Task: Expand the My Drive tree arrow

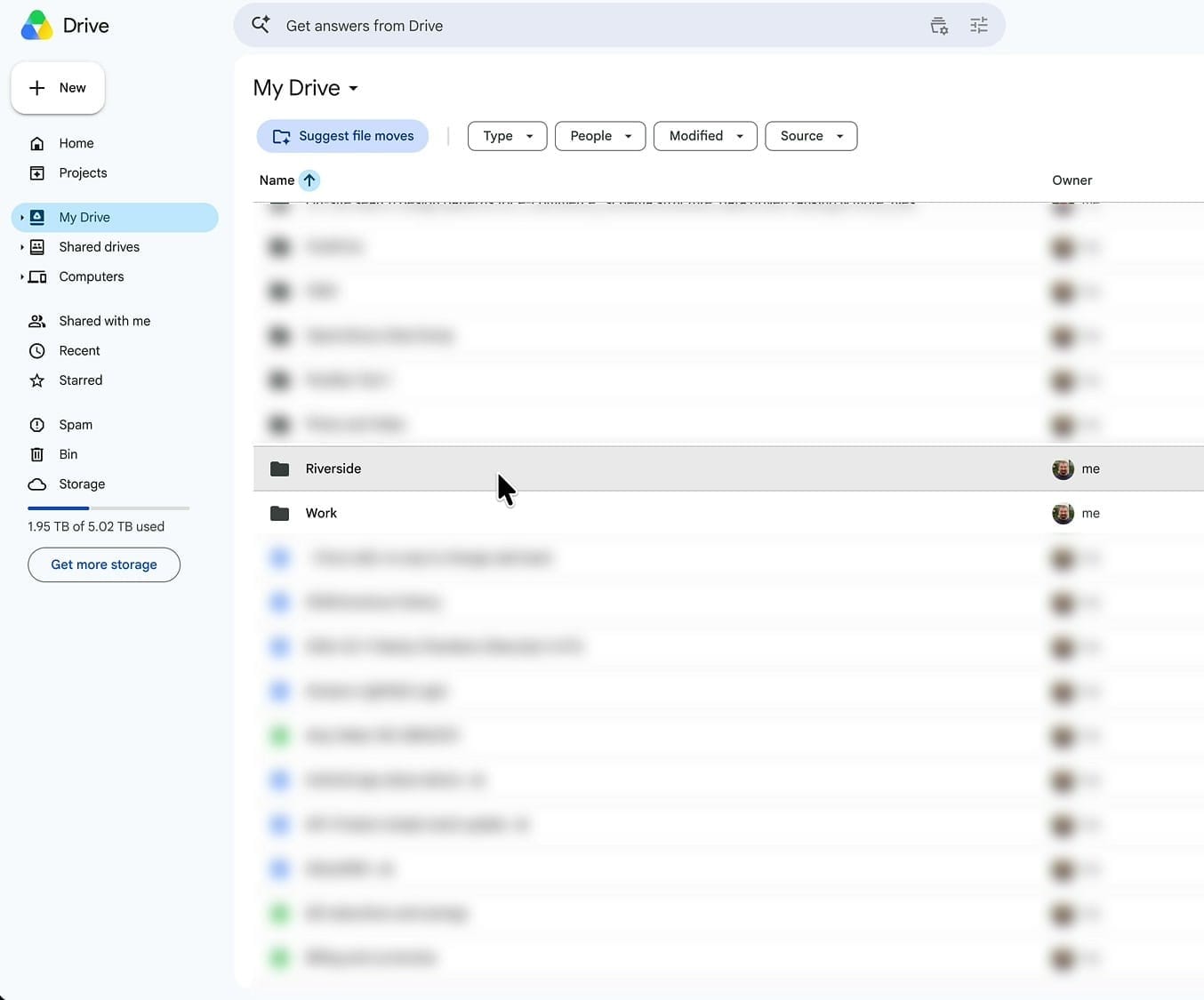Action: tap(21, 218)
